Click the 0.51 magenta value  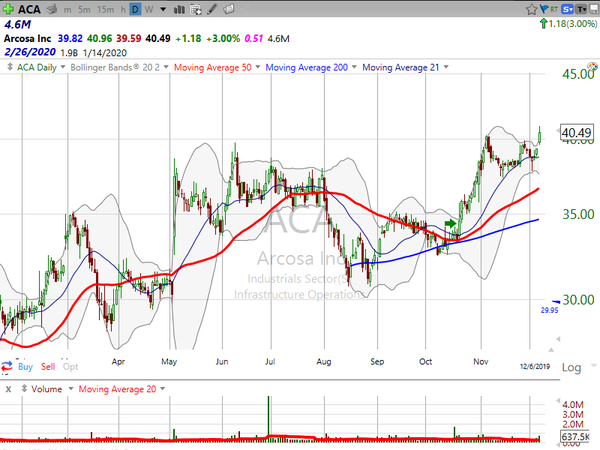coord(254,39)
